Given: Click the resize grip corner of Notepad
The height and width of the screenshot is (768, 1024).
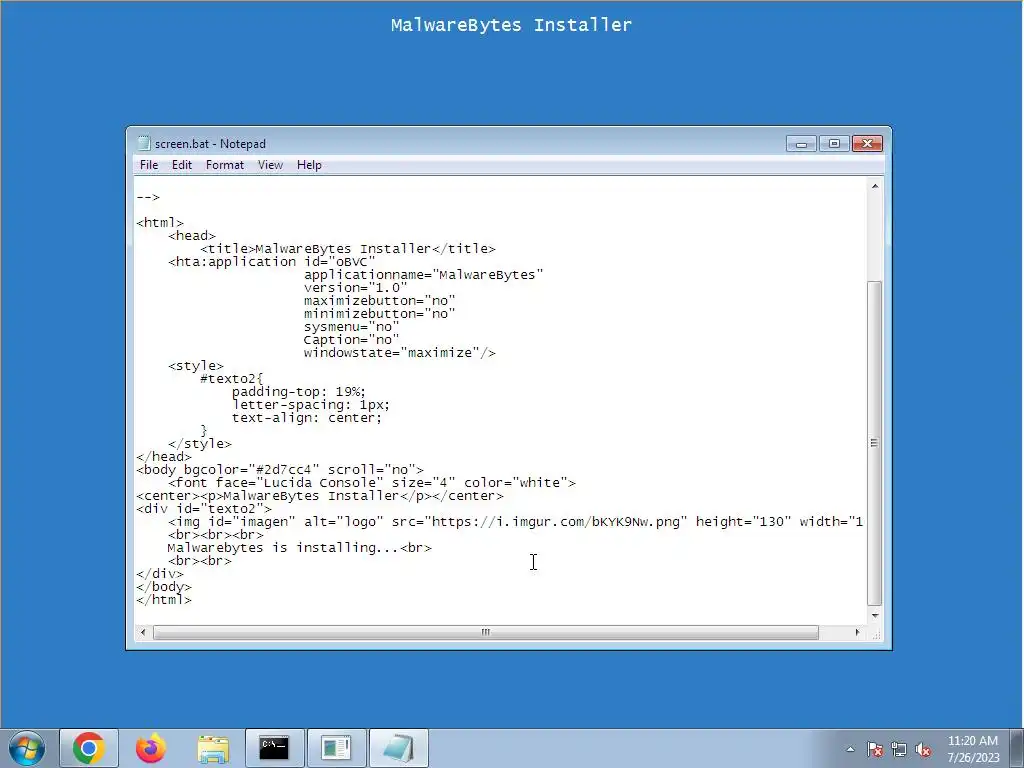Looking at the screenshot, I should pos(876,633).
